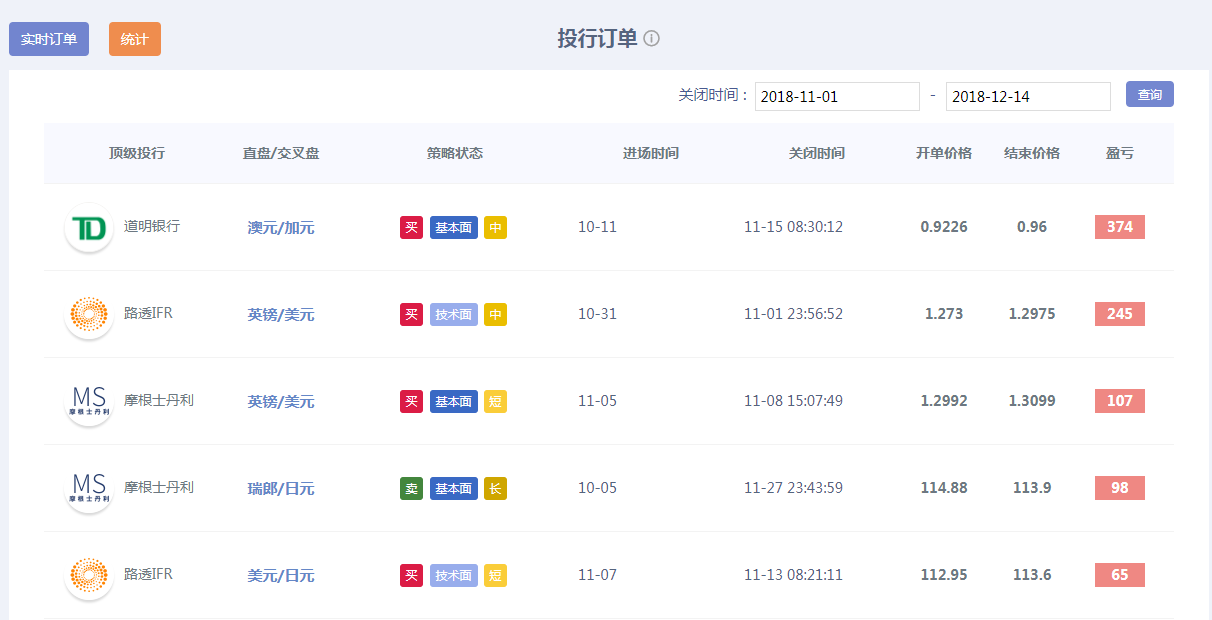Open the TD 道明银行 logo
The width and height of the screenshot is (1212, 620).
coord(89,227)
